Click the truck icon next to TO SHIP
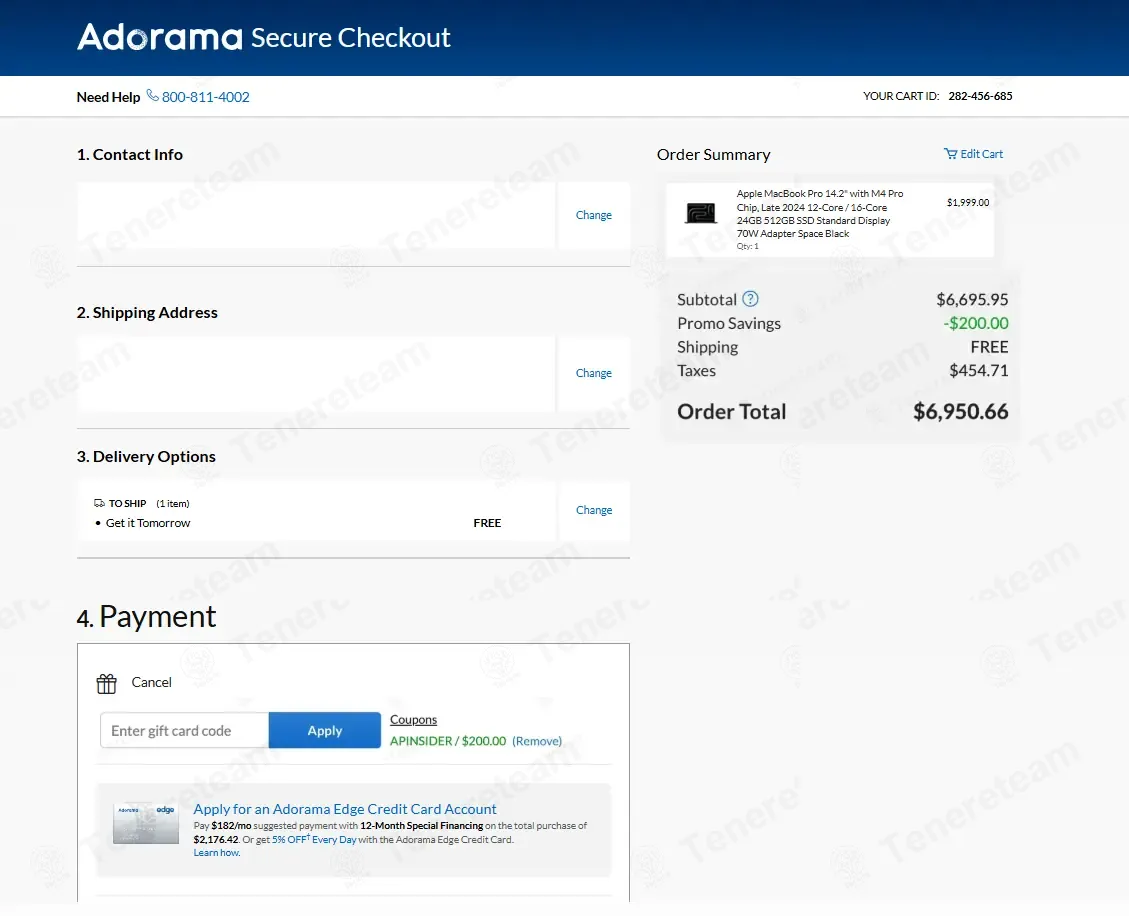The height and width of the screenshot is (916, 1129). [99, 503]
